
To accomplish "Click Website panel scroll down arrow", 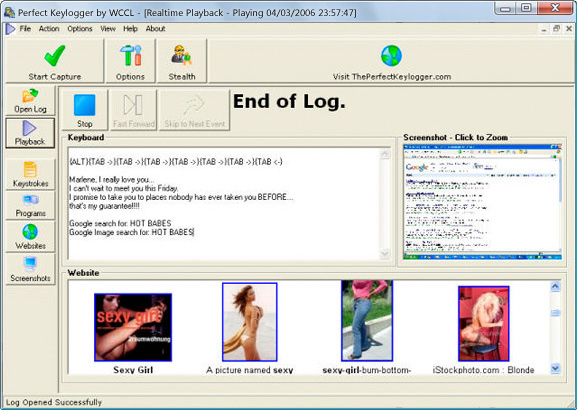I will (555, 368).
